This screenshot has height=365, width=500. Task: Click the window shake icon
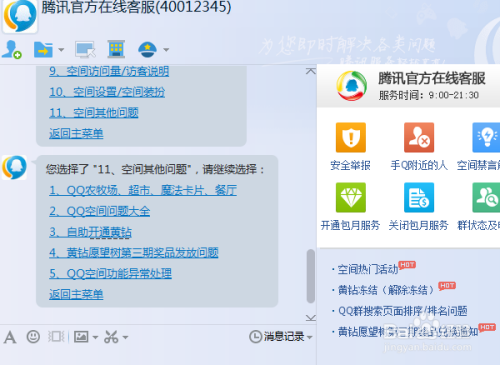(56, 337)
